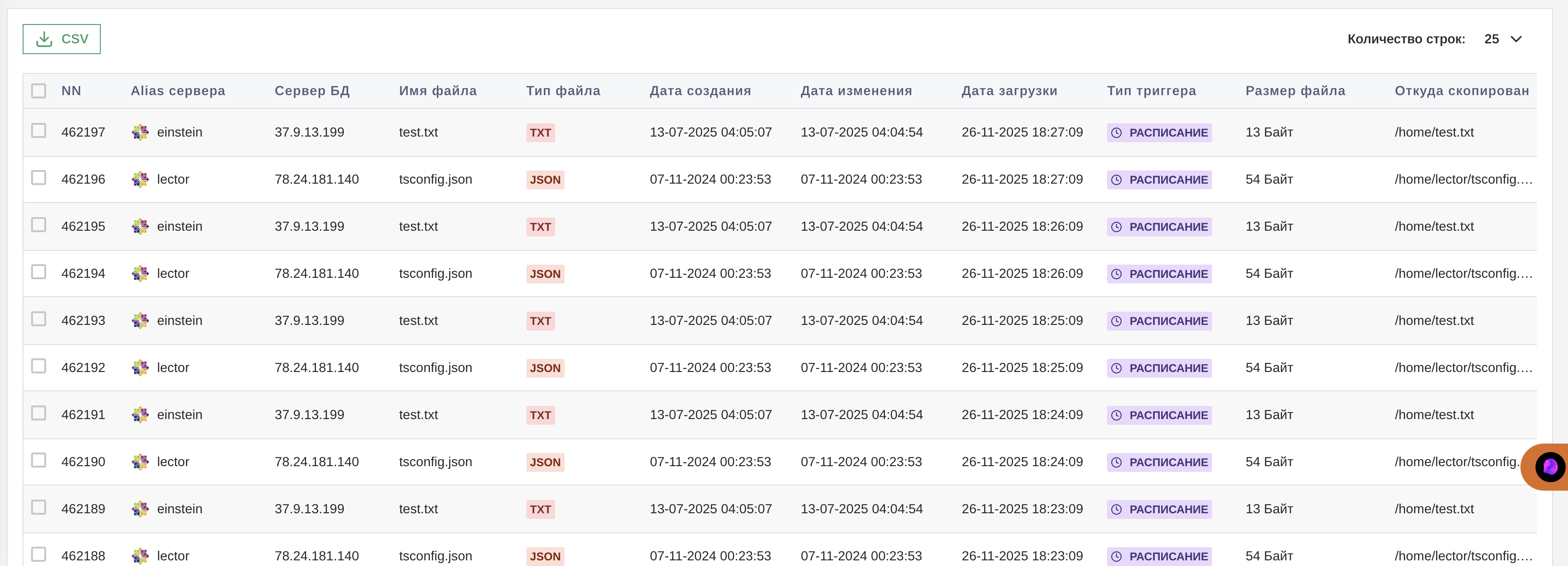The image size is (1568, 566).
Task: Click the JSON file type badge in row 462192
Action: coord(545,368)
